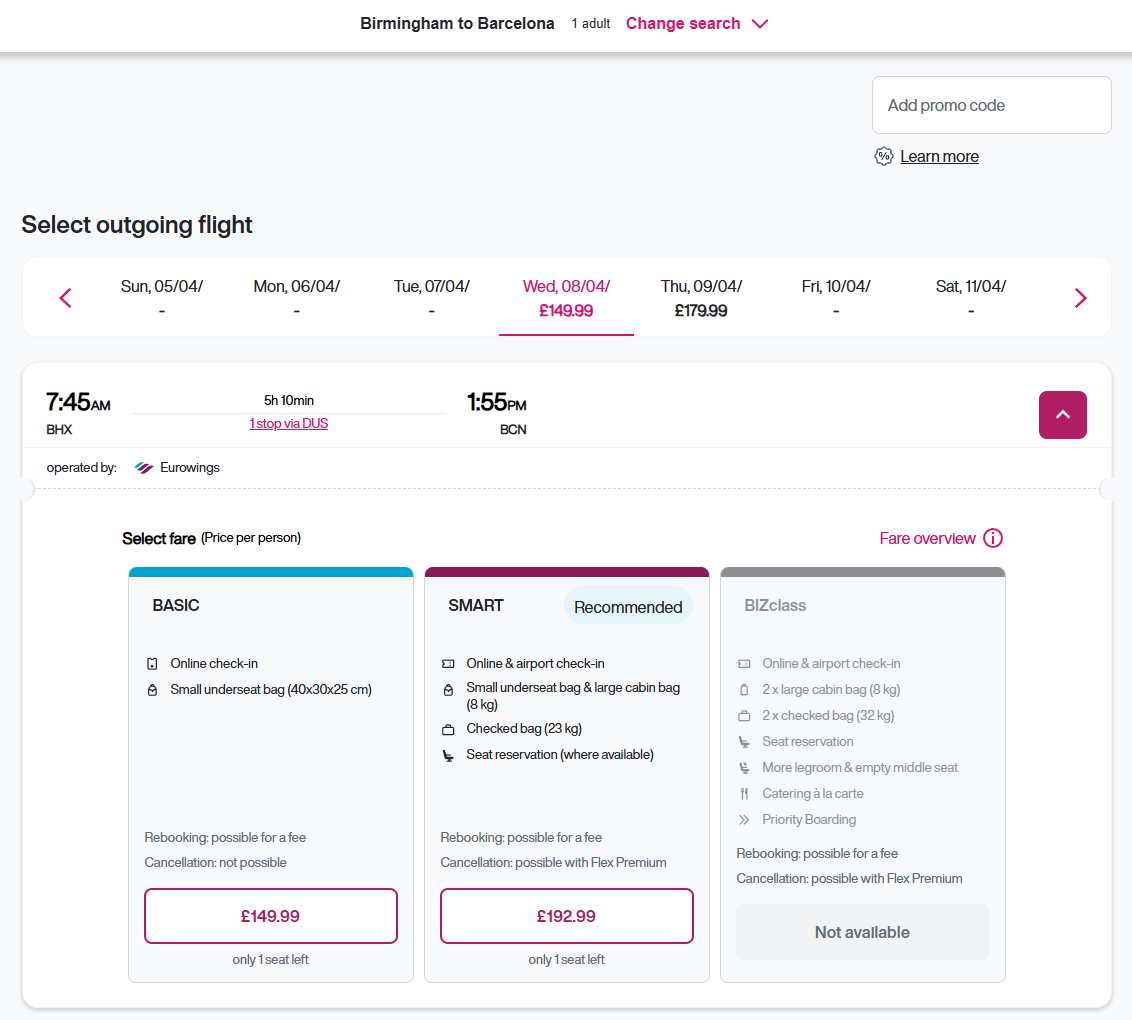The image size is (1132, 1020).
Task: Click the catering à la carte icon in BIZclass
Action: tap(743, 793)
